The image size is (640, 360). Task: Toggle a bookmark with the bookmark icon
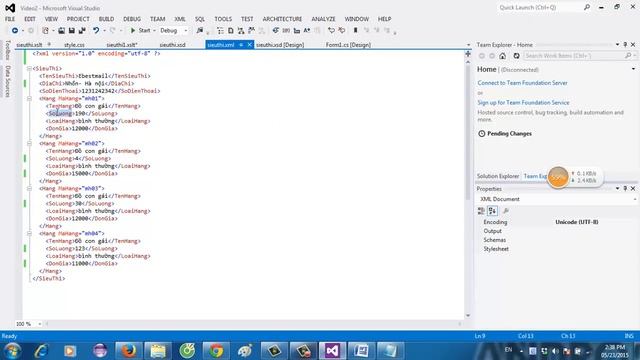356,31
